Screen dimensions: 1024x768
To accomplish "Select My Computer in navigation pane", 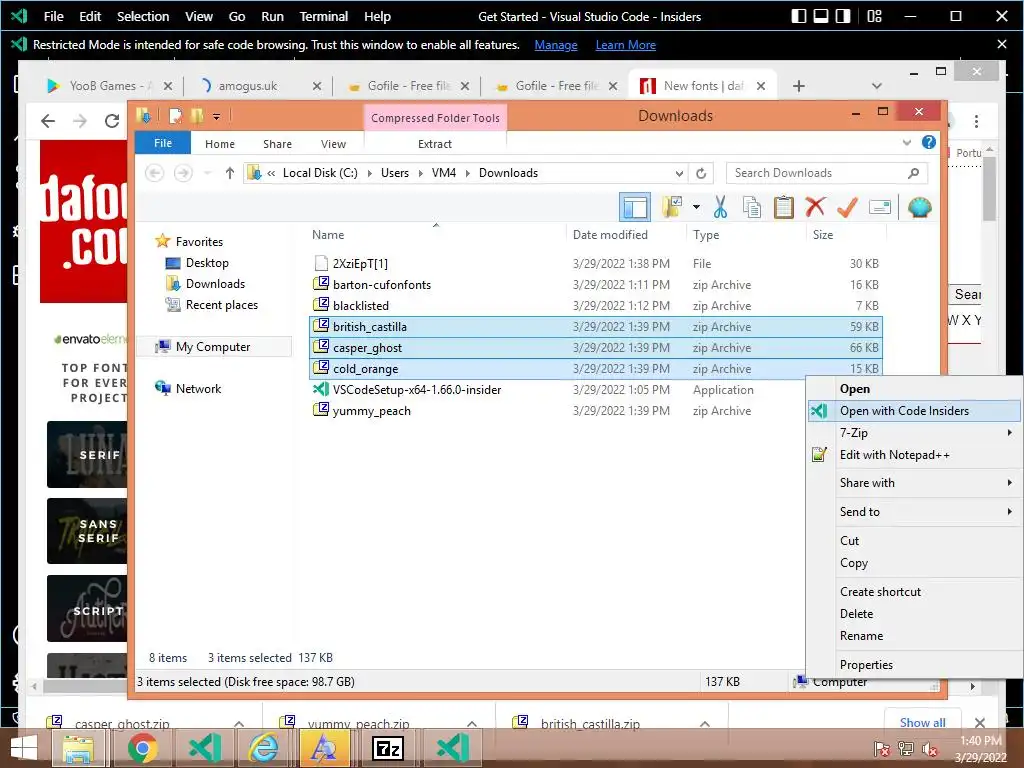I will [x=212, y=347].
